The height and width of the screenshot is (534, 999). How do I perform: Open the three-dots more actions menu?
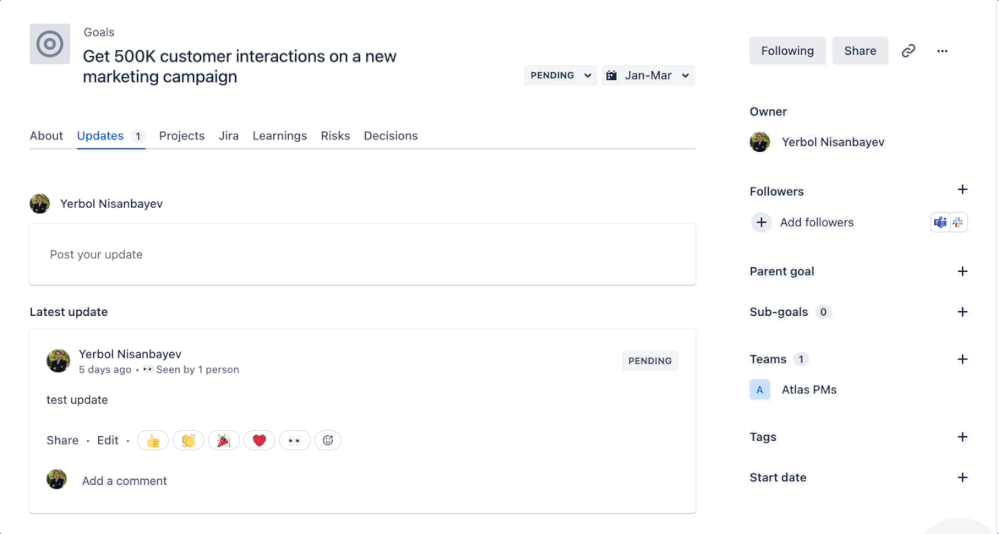pos(942,51)
